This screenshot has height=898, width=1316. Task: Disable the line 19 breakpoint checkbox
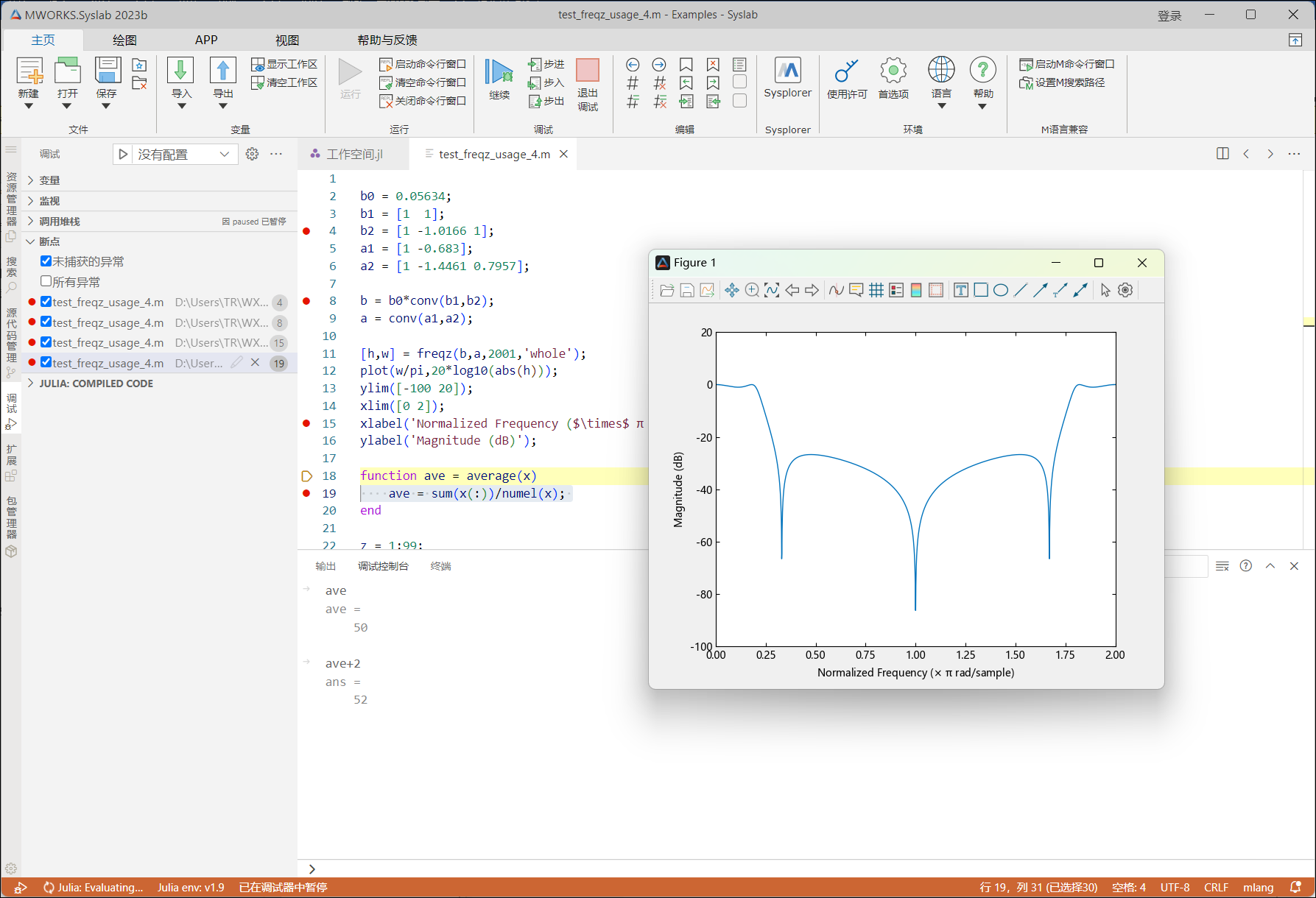[x=46, y=362]
